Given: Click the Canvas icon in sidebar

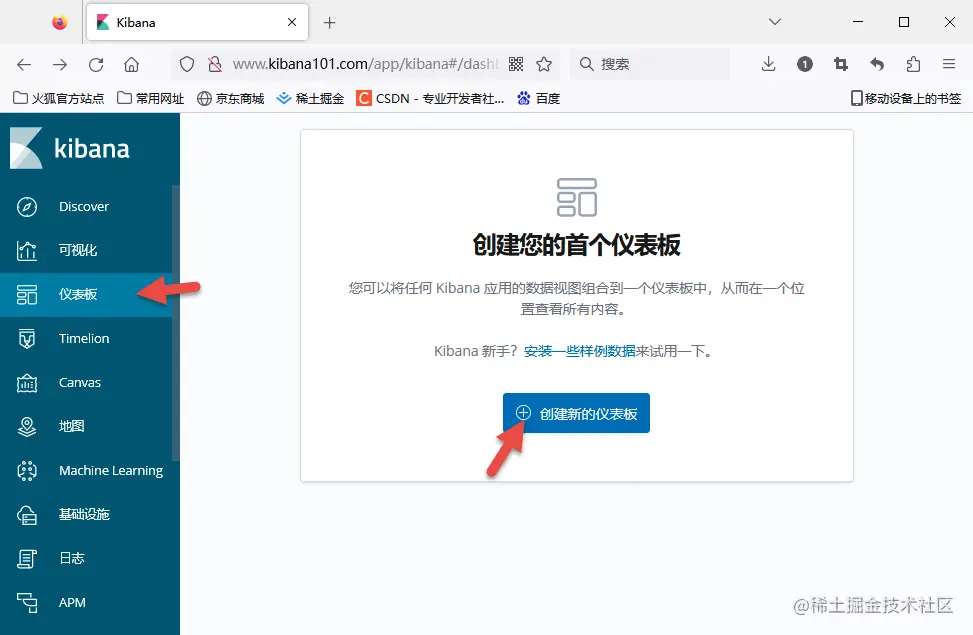Looking at the screenshot, I should click(x=27, y=383).
